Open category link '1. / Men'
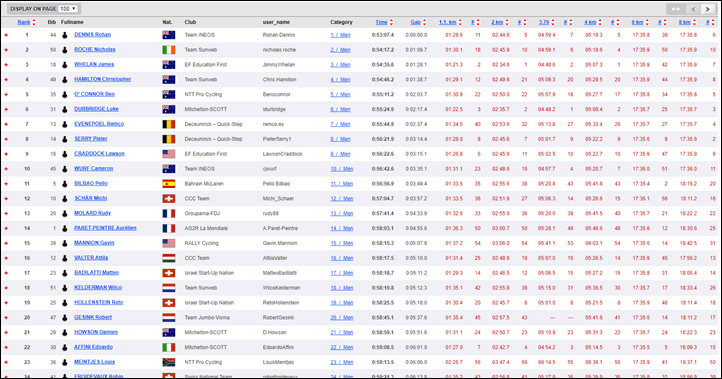 click(x=340, y=35)
